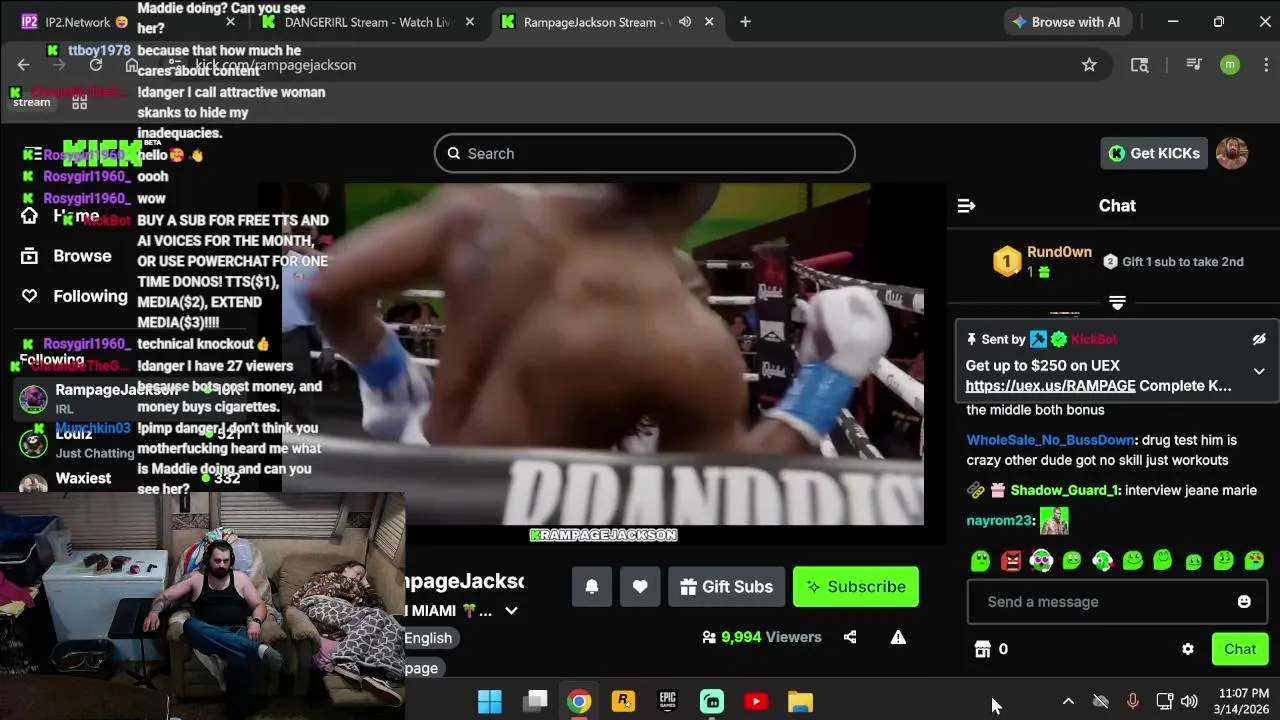Viewport: 1280px width, 720px height.
Task: Open Following in the Kick sidebar menu
Action: pyautogui.click(x=90, y=296)
